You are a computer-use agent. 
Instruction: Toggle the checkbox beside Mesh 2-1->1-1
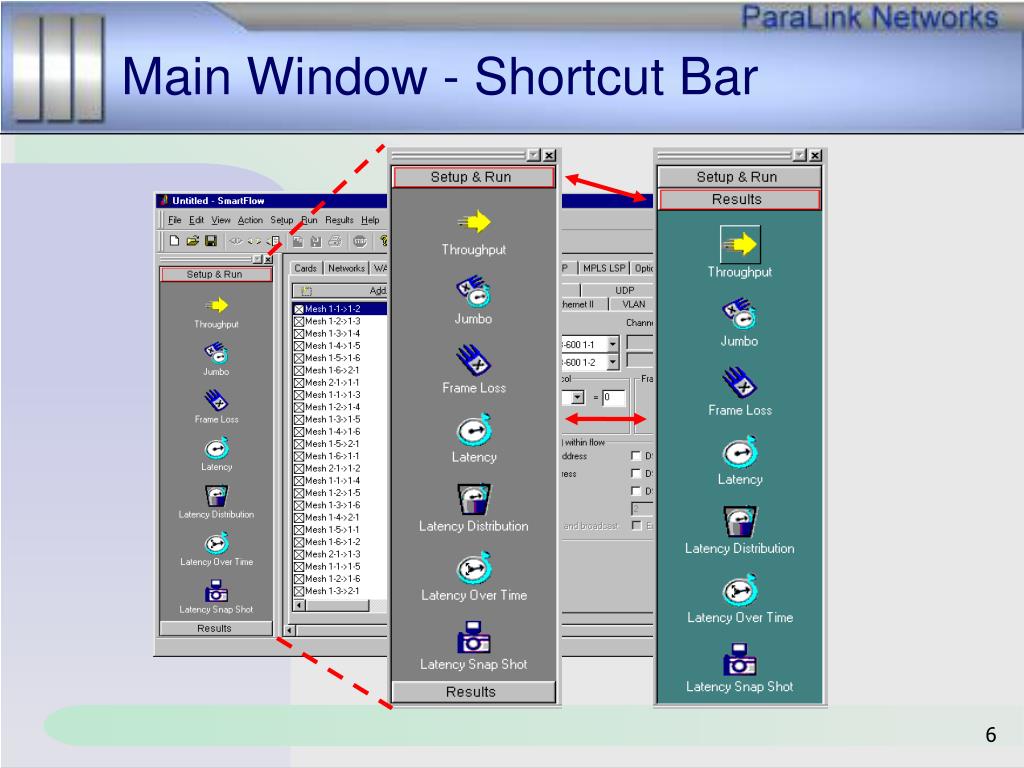tap(298, 383)
